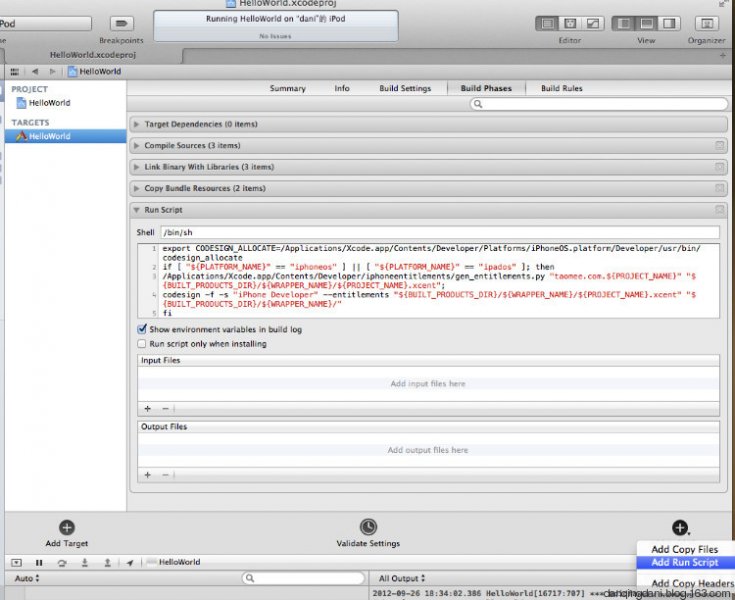Add an input file with plus button
The height and width of the screenshot is (600, 735).
(148, 409)
